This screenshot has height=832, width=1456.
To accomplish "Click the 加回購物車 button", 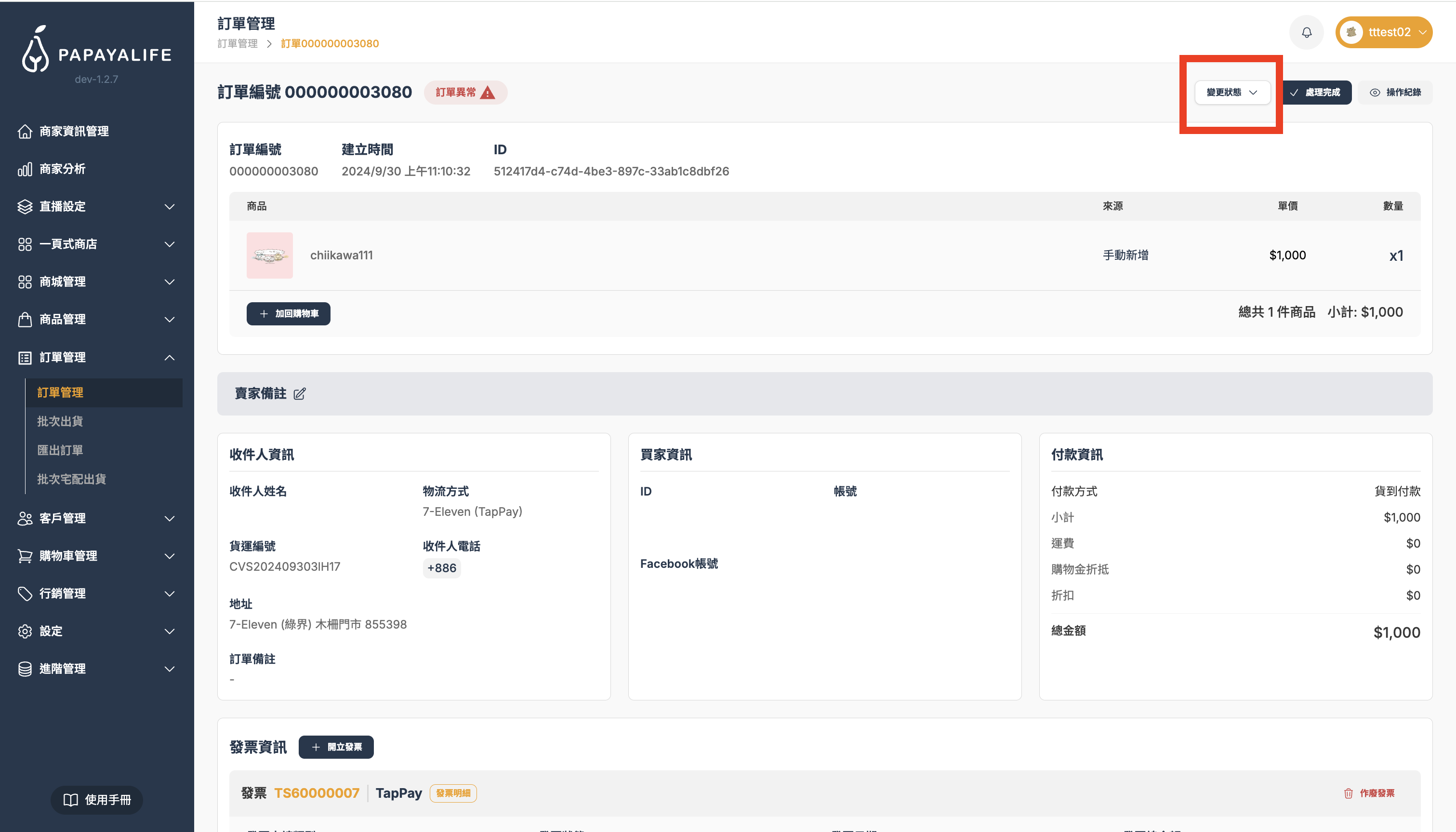I will tap(288, 314).
